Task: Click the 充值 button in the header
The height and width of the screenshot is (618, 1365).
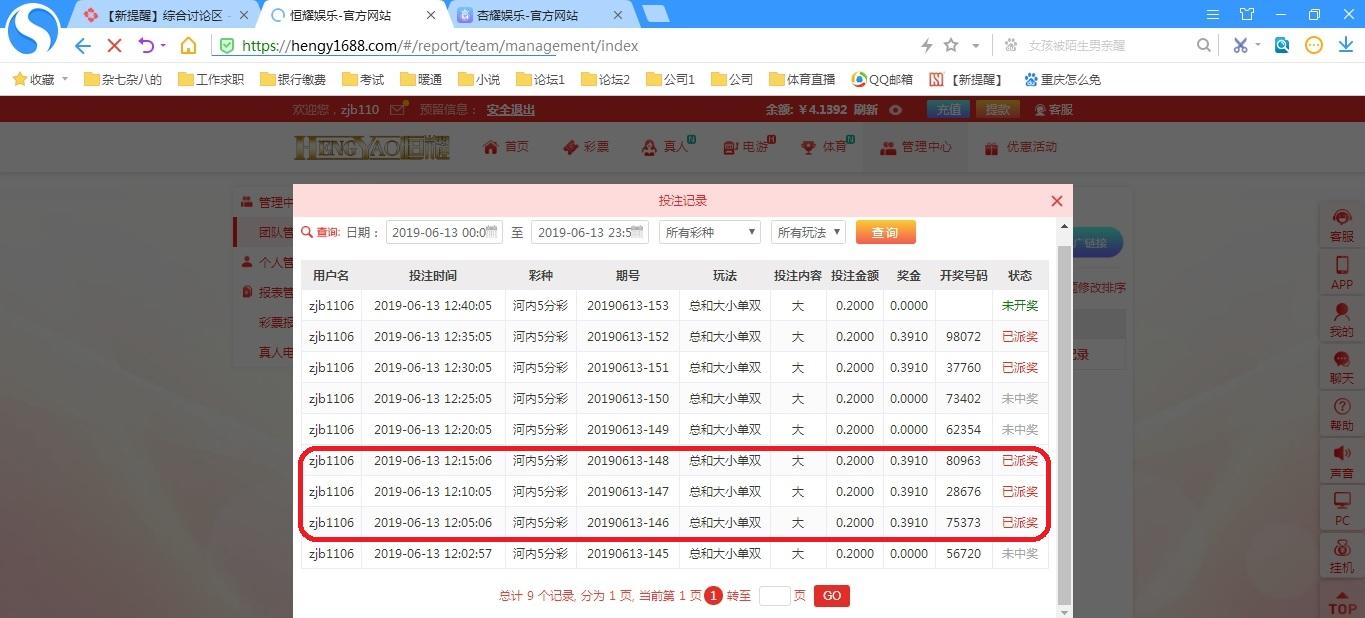Action: 949,110
